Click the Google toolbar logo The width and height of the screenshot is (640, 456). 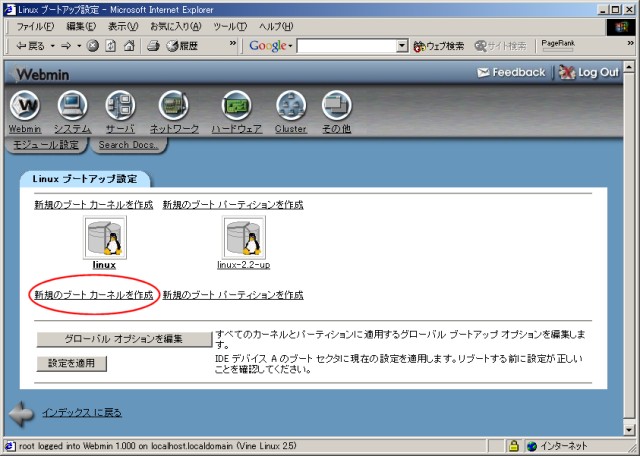pyautogui.click(x=268, y=46)
